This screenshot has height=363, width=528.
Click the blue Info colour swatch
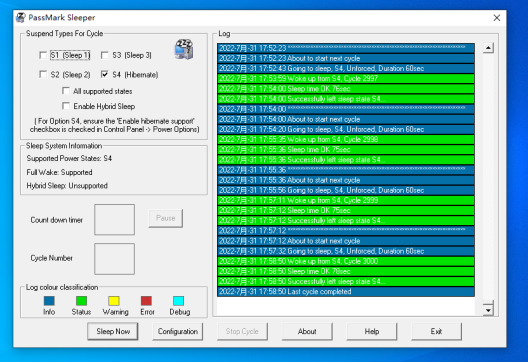coord(49,301)
